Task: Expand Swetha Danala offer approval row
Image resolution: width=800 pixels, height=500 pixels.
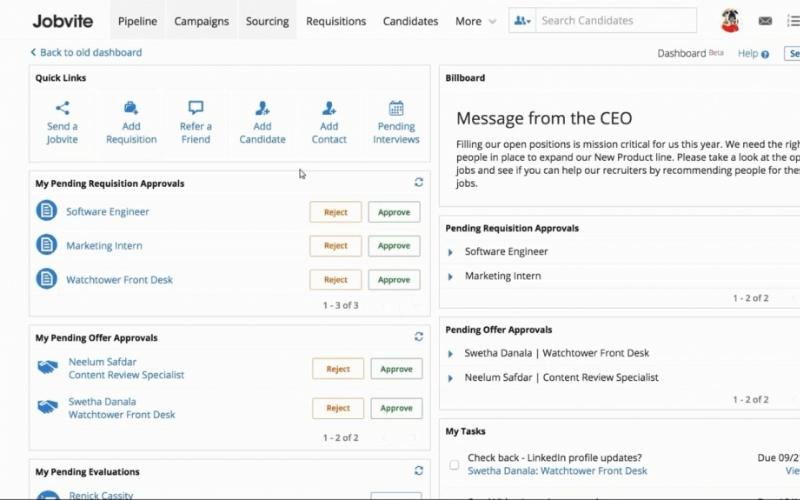Action: (451, 353)
